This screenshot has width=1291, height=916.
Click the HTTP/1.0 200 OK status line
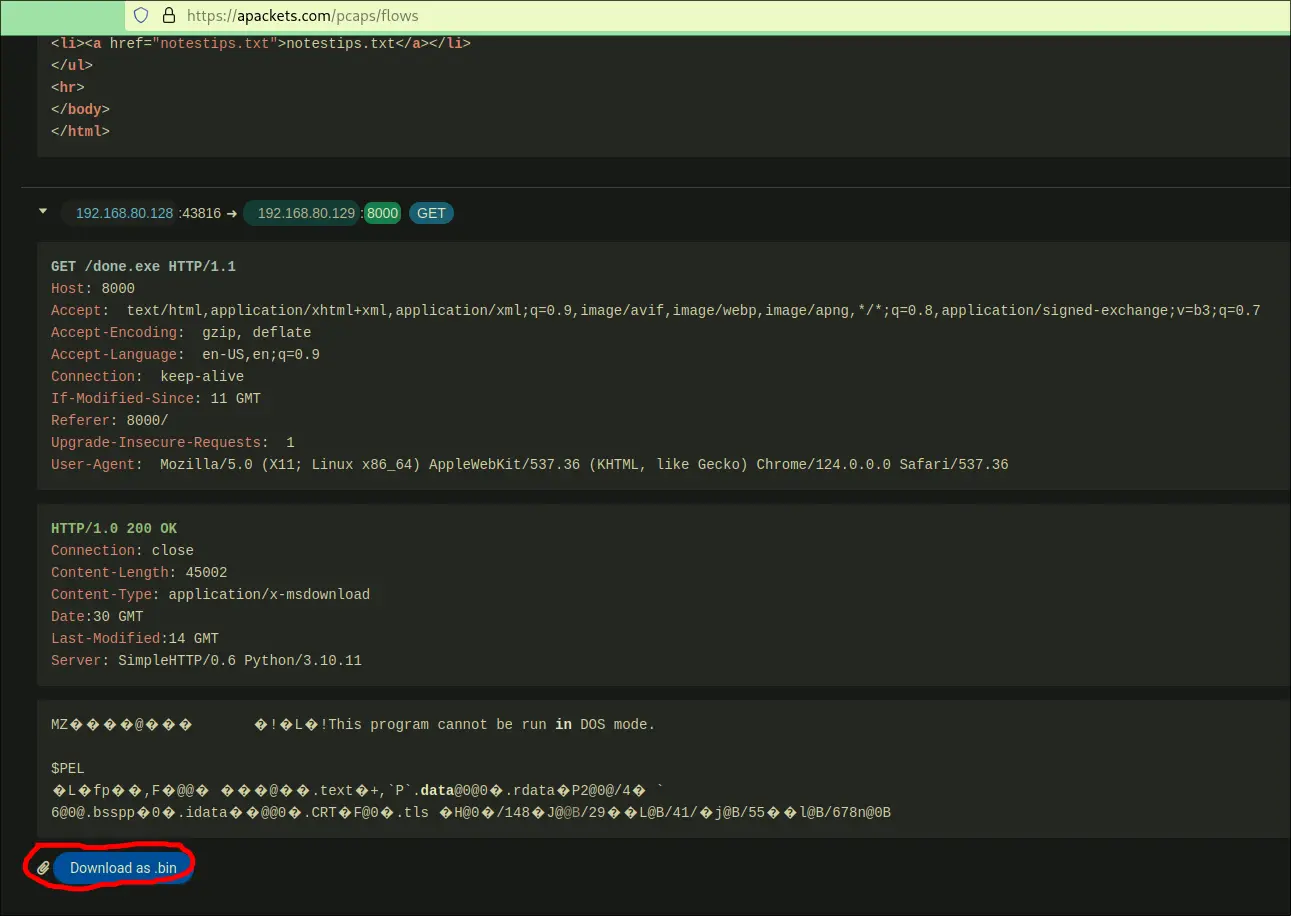[114, 528]
